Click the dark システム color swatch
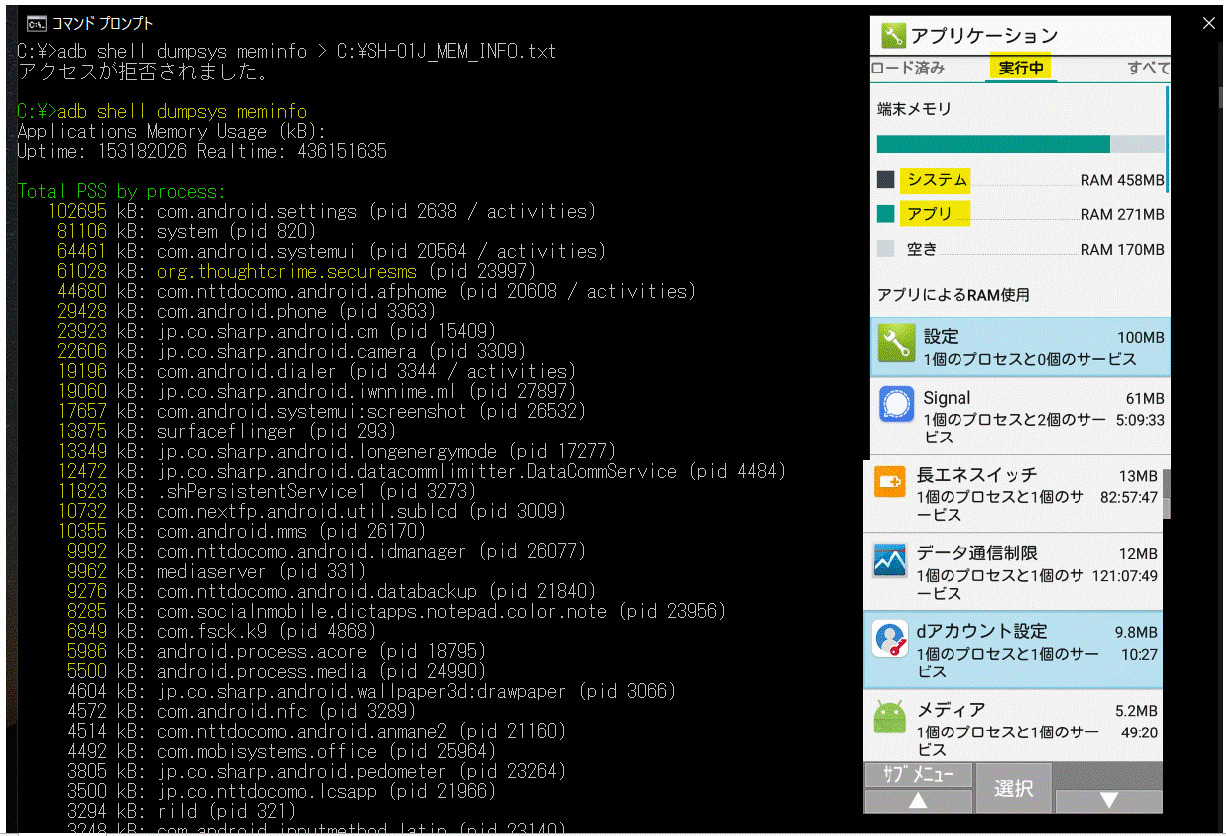The image size is (1226, 836). point(885,180)
